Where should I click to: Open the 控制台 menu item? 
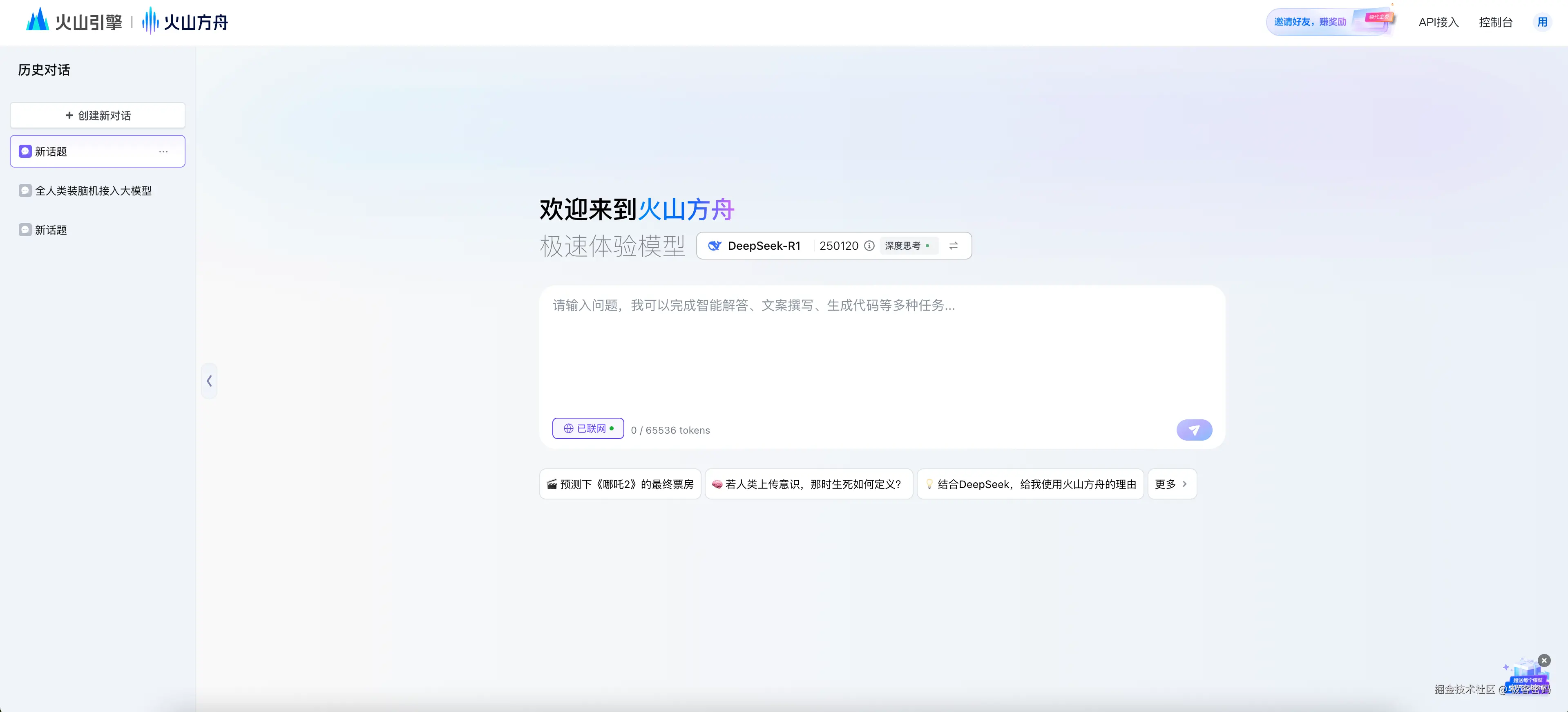click(x=1496, y=21)
